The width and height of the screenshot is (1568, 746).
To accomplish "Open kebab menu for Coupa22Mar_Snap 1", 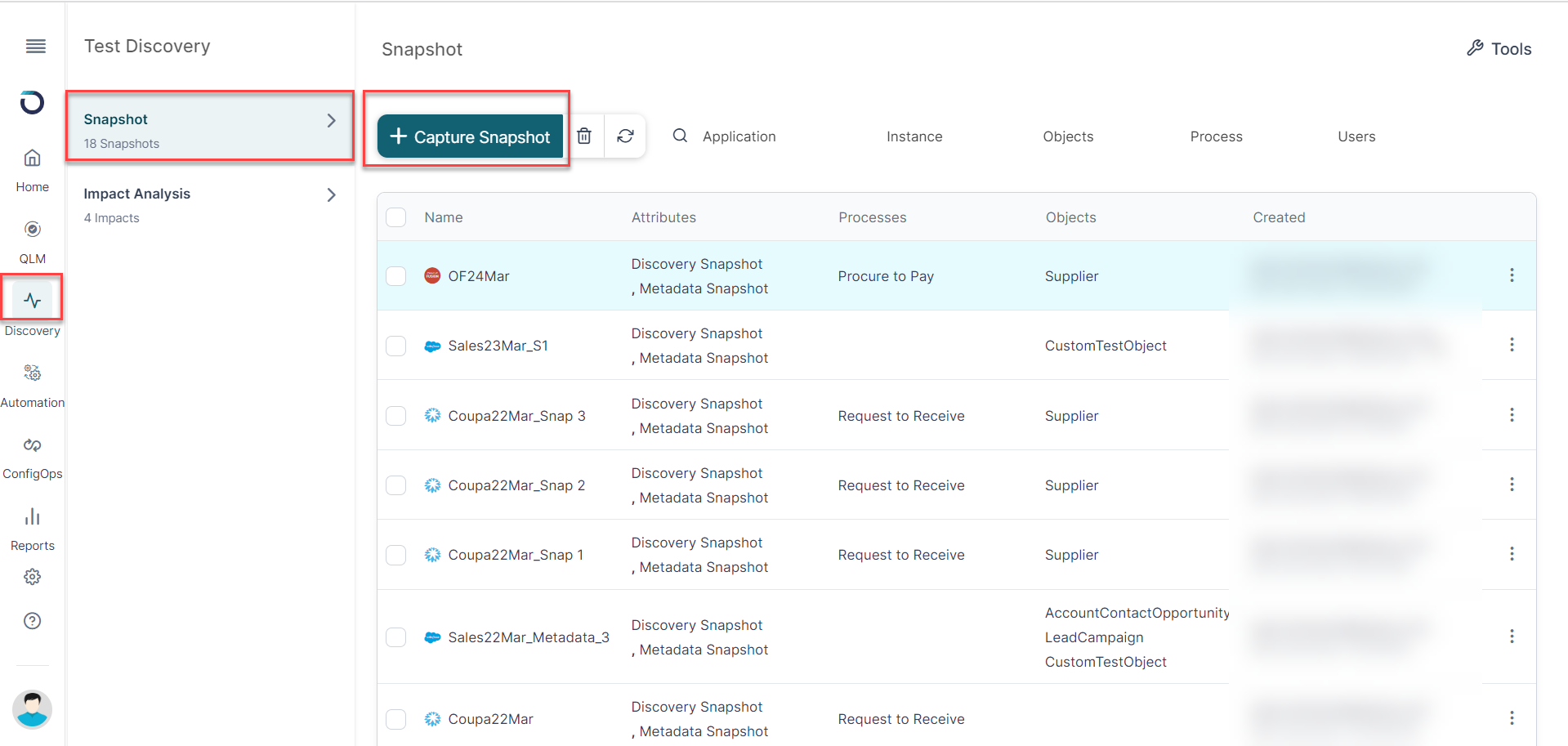I will click(x=1512, y=554).
